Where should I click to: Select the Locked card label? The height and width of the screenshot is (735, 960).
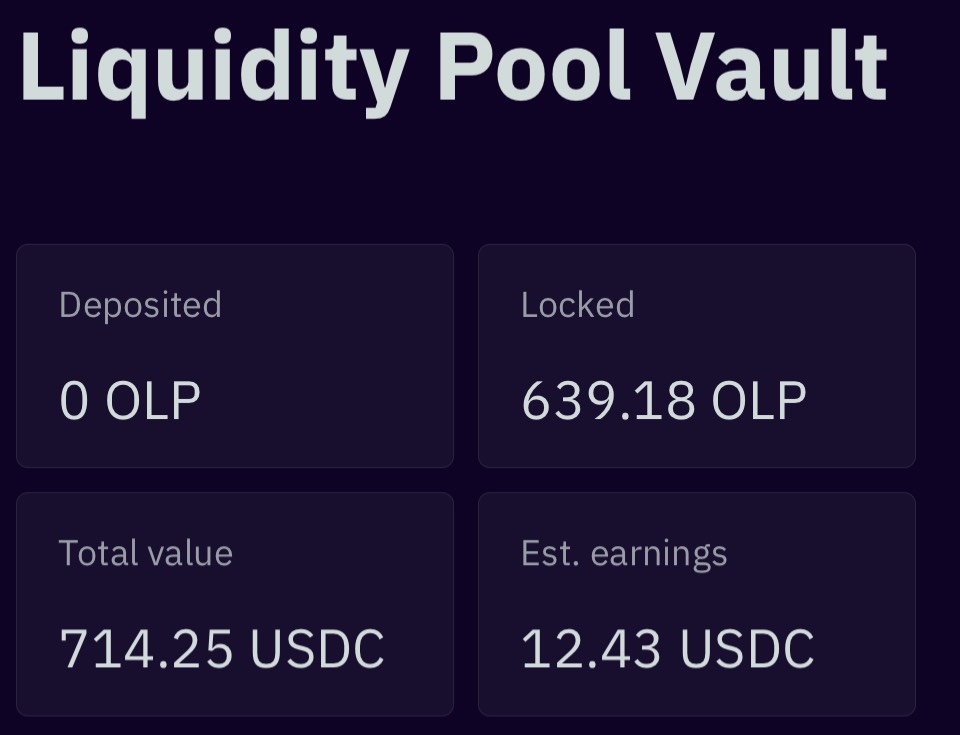click(x=577, y=305)
